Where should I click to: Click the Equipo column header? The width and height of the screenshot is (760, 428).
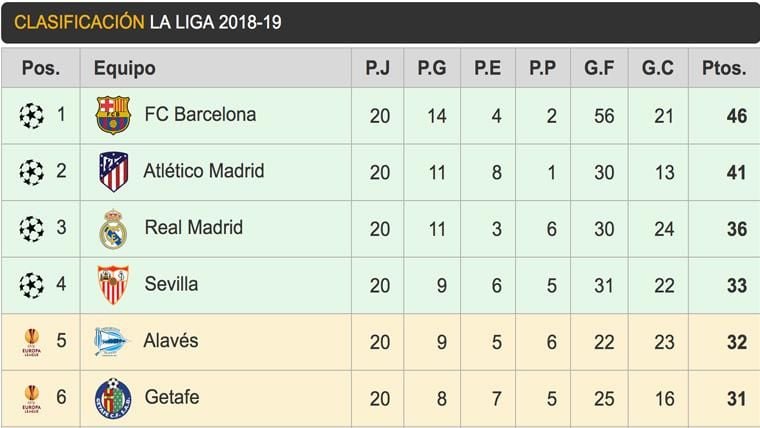click(x=124, y=69)
